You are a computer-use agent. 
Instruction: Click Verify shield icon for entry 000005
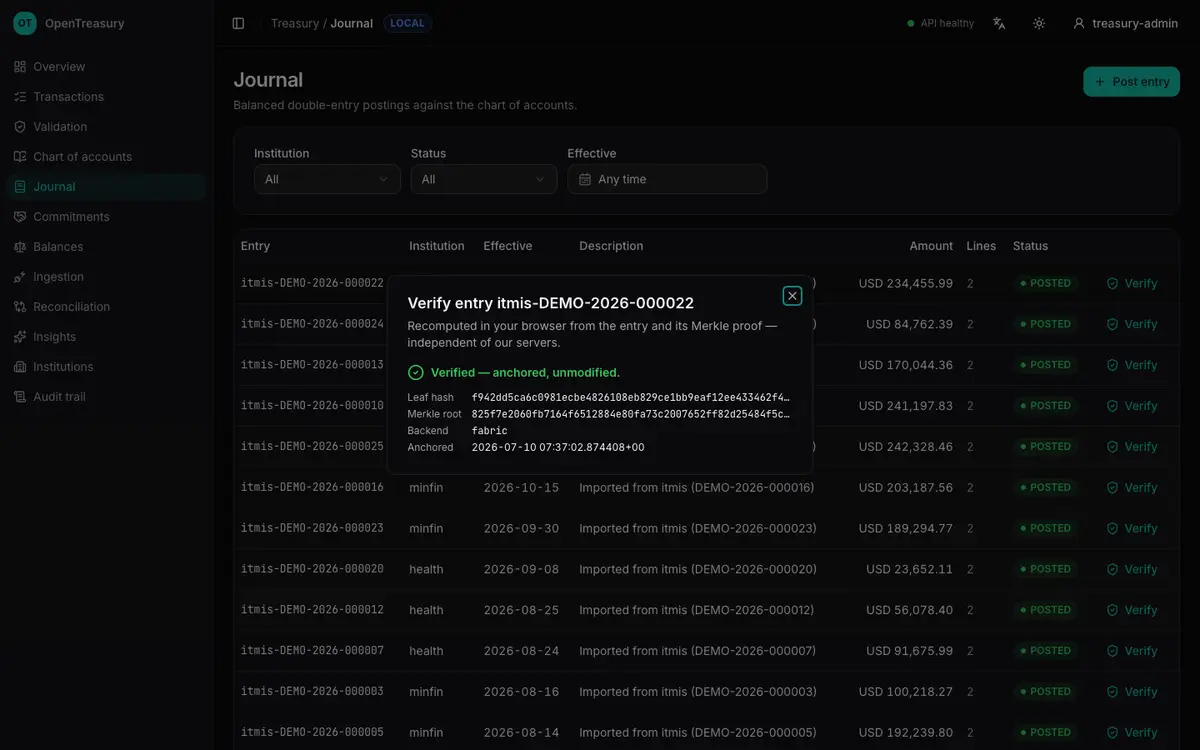(1112, 732)
